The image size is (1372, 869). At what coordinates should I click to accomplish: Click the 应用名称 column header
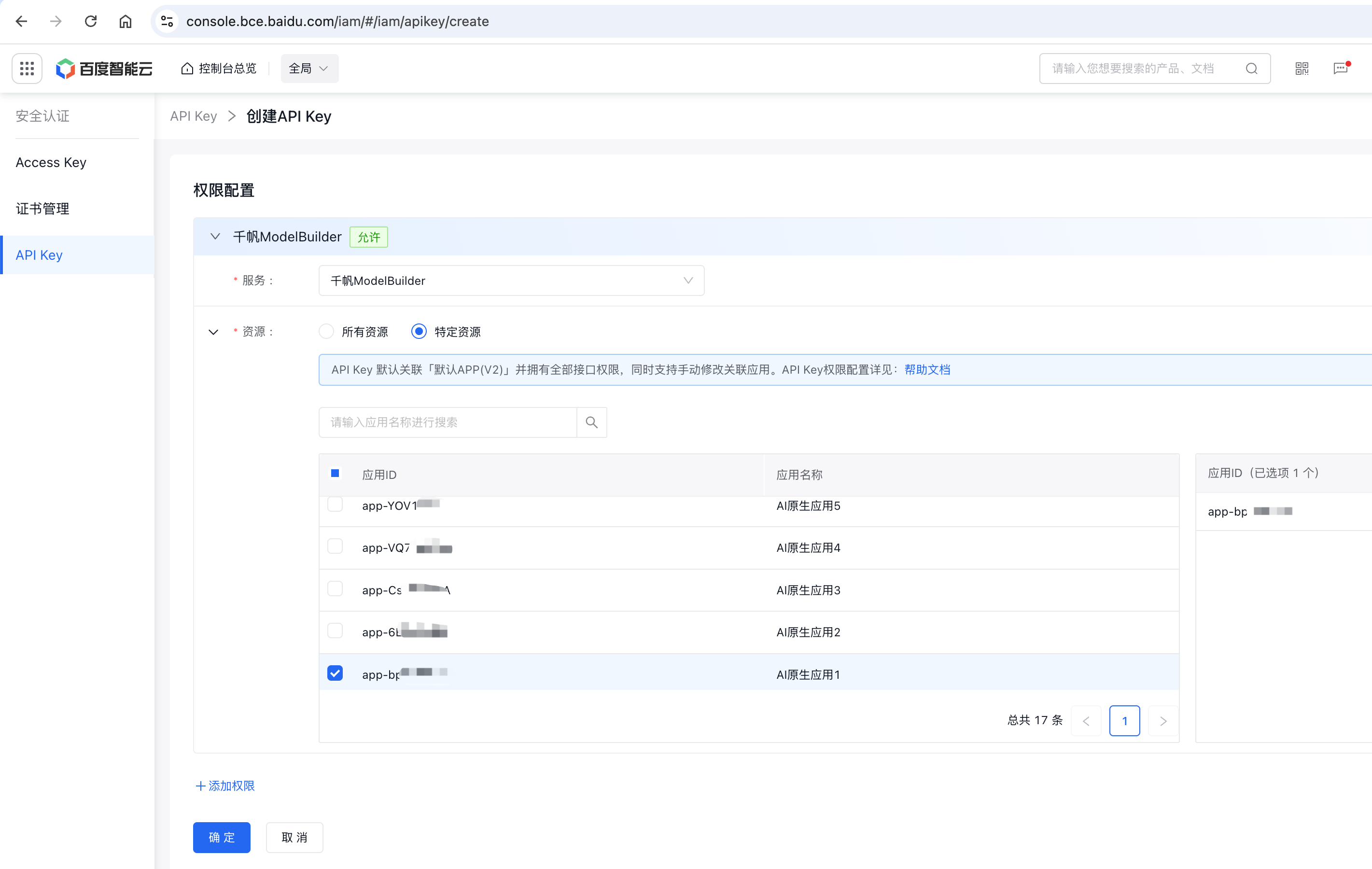[799, 475]
